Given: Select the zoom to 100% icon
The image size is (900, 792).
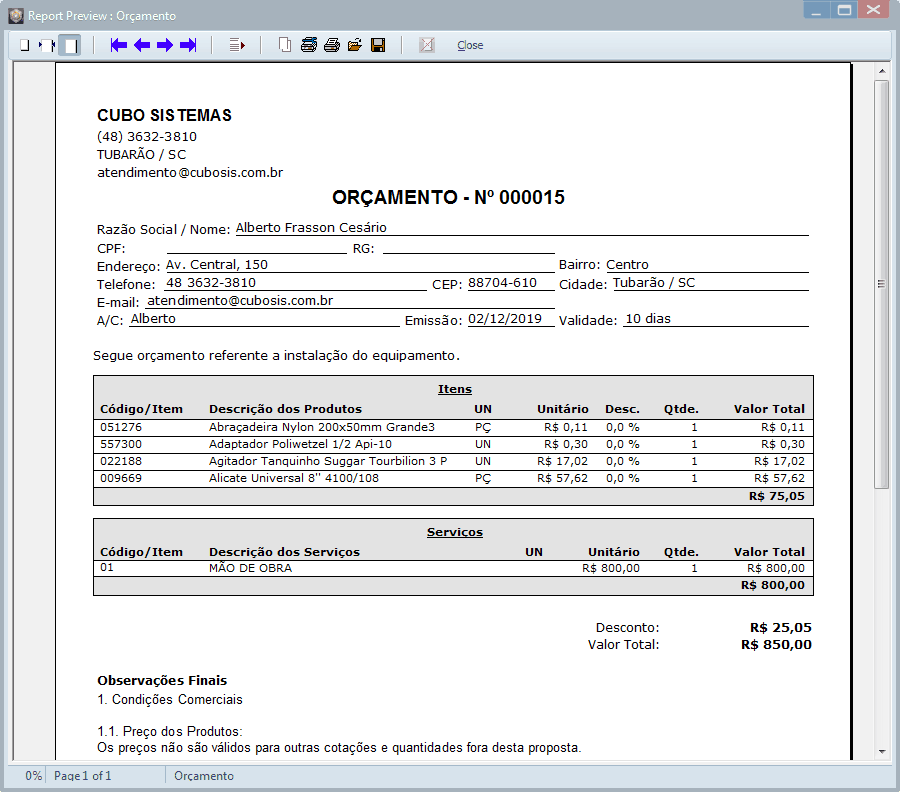Looking at the screenshot, I should pyautogui.click(x=47, y=45).
